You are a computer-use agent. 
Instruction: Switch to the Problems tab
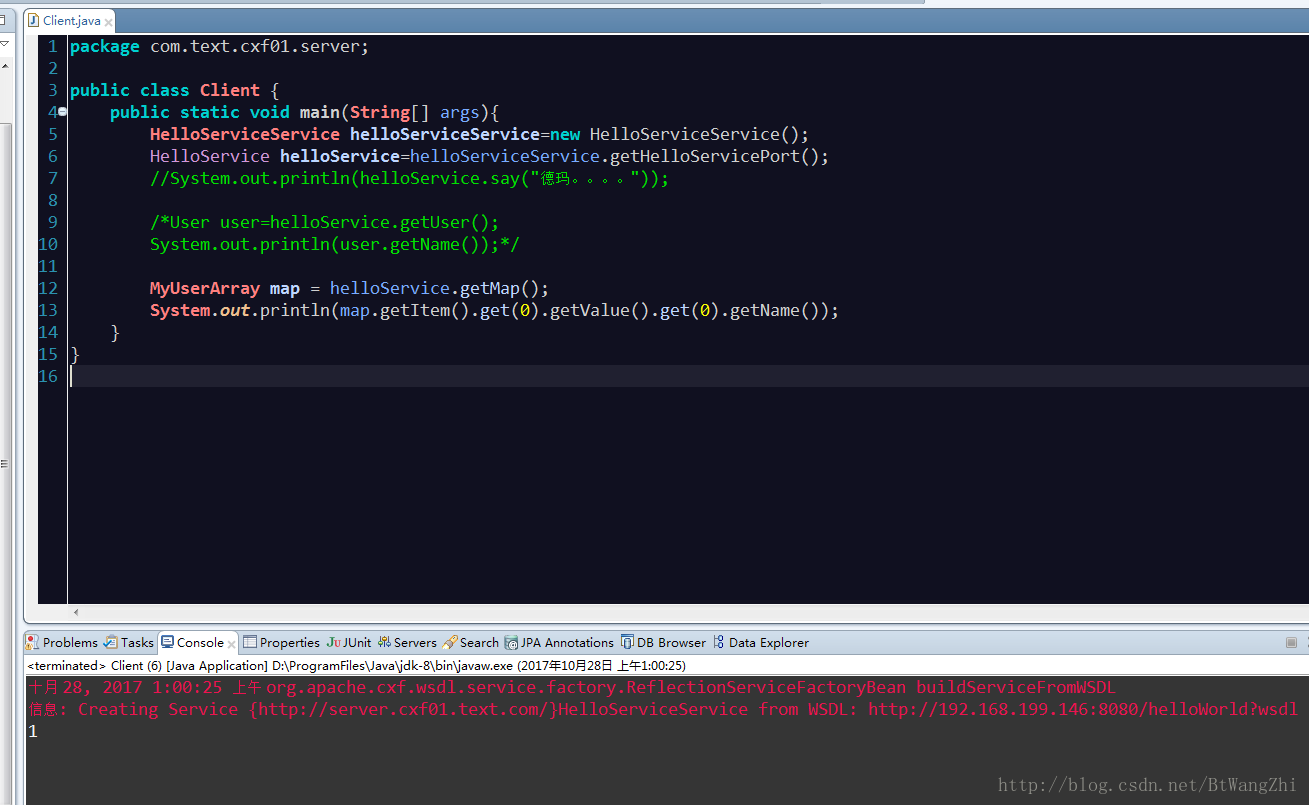(x=62, y=642)
